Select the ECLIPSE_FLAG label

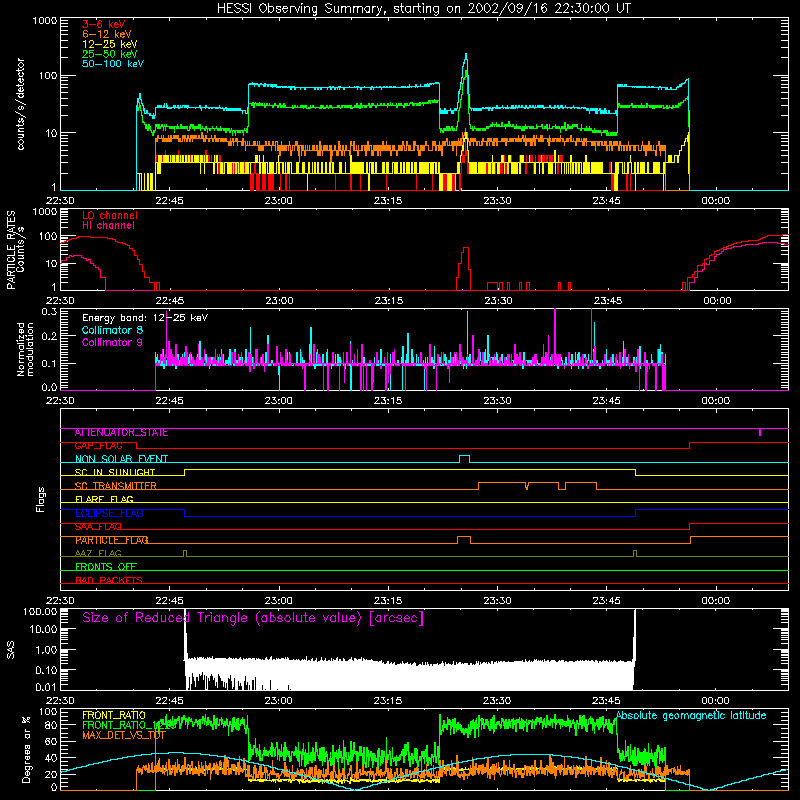tap(109, 513)
